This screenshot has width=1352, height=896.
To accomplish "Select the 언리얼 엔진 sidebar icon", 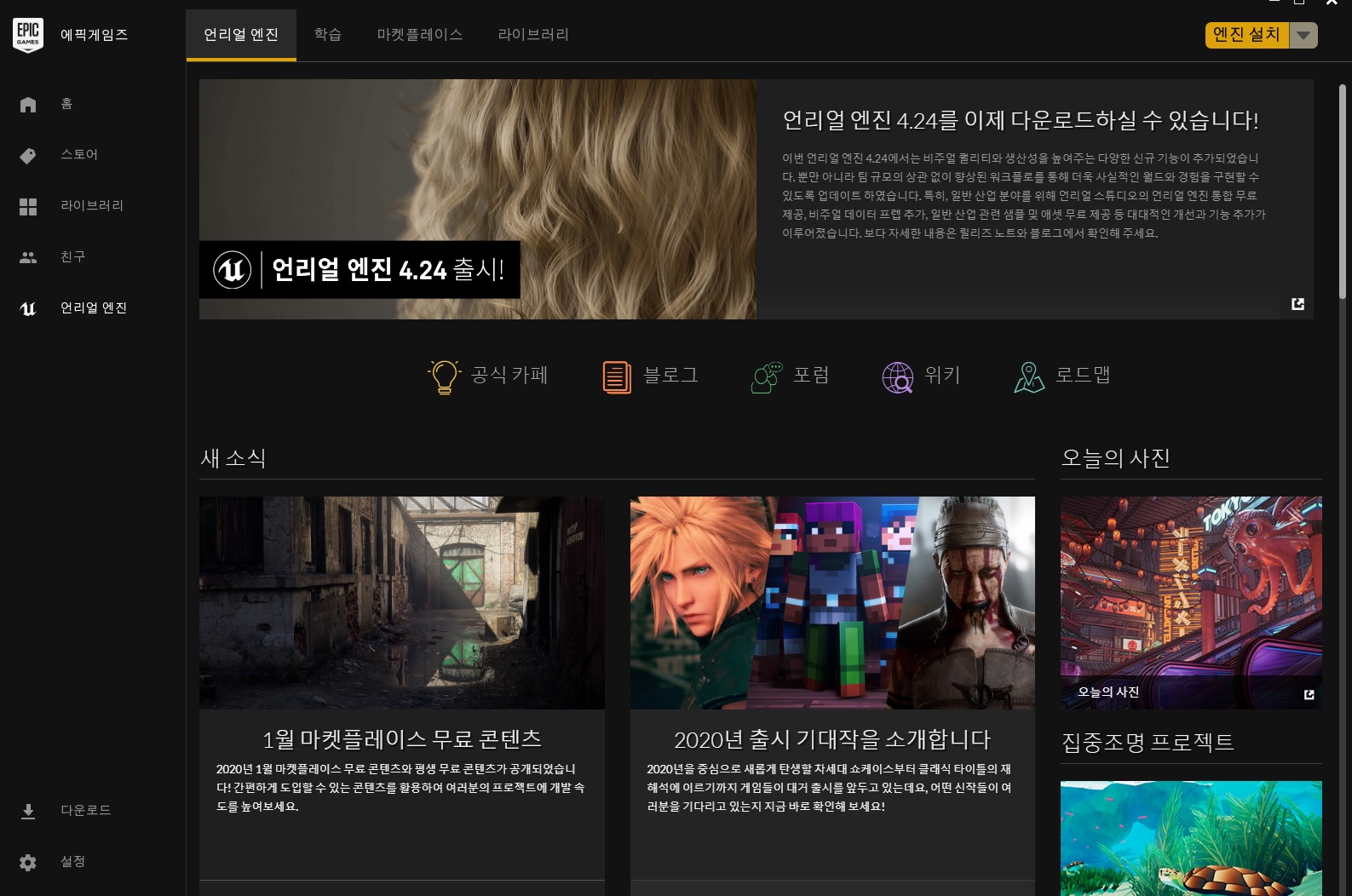I will point(28,308).
